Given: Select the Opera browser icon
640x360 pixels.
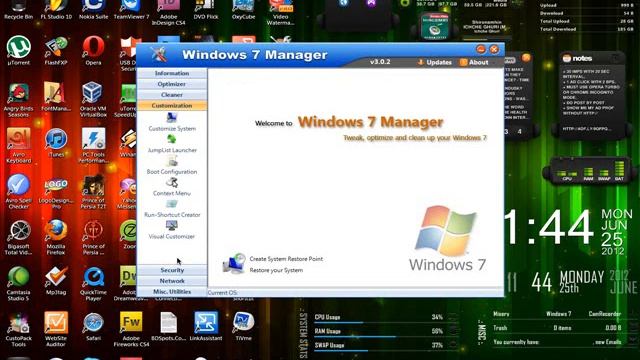Looking at the screenshot, I should tap(93, 51).
